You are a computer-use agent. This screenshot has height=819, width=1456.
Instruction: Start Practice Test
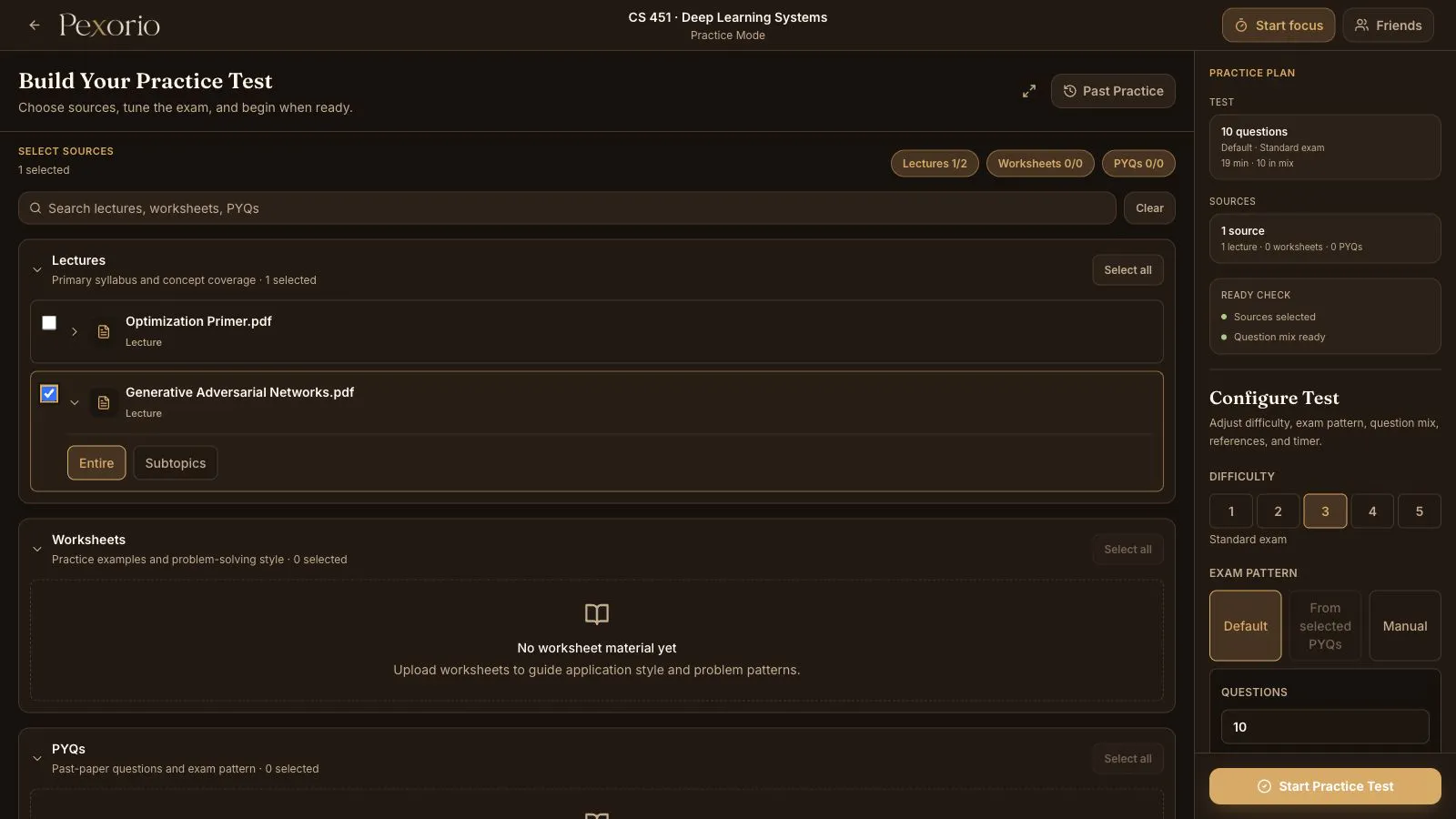click(1325, 786)
